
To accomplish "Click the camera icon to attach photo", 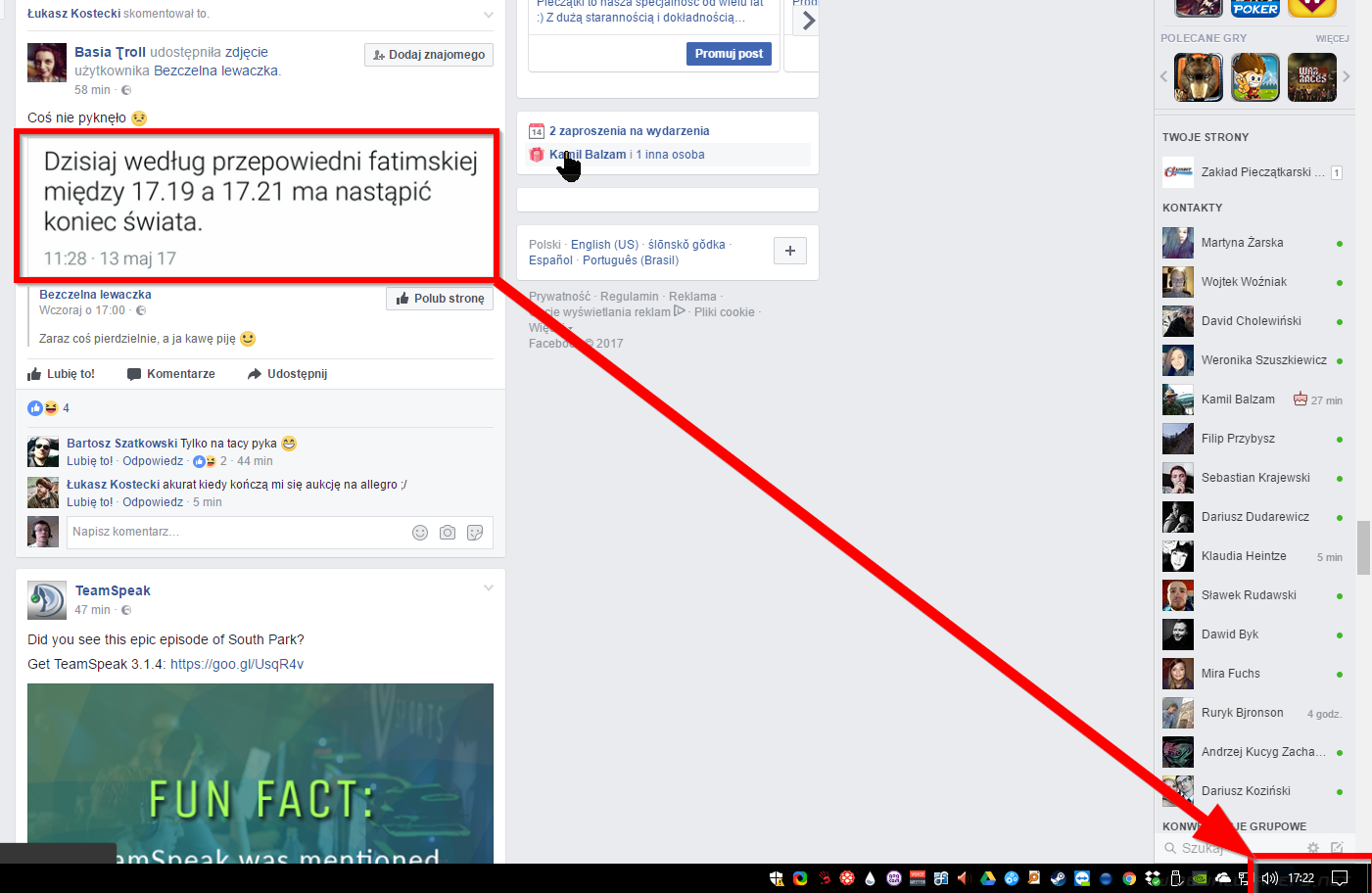I will 448,533.
